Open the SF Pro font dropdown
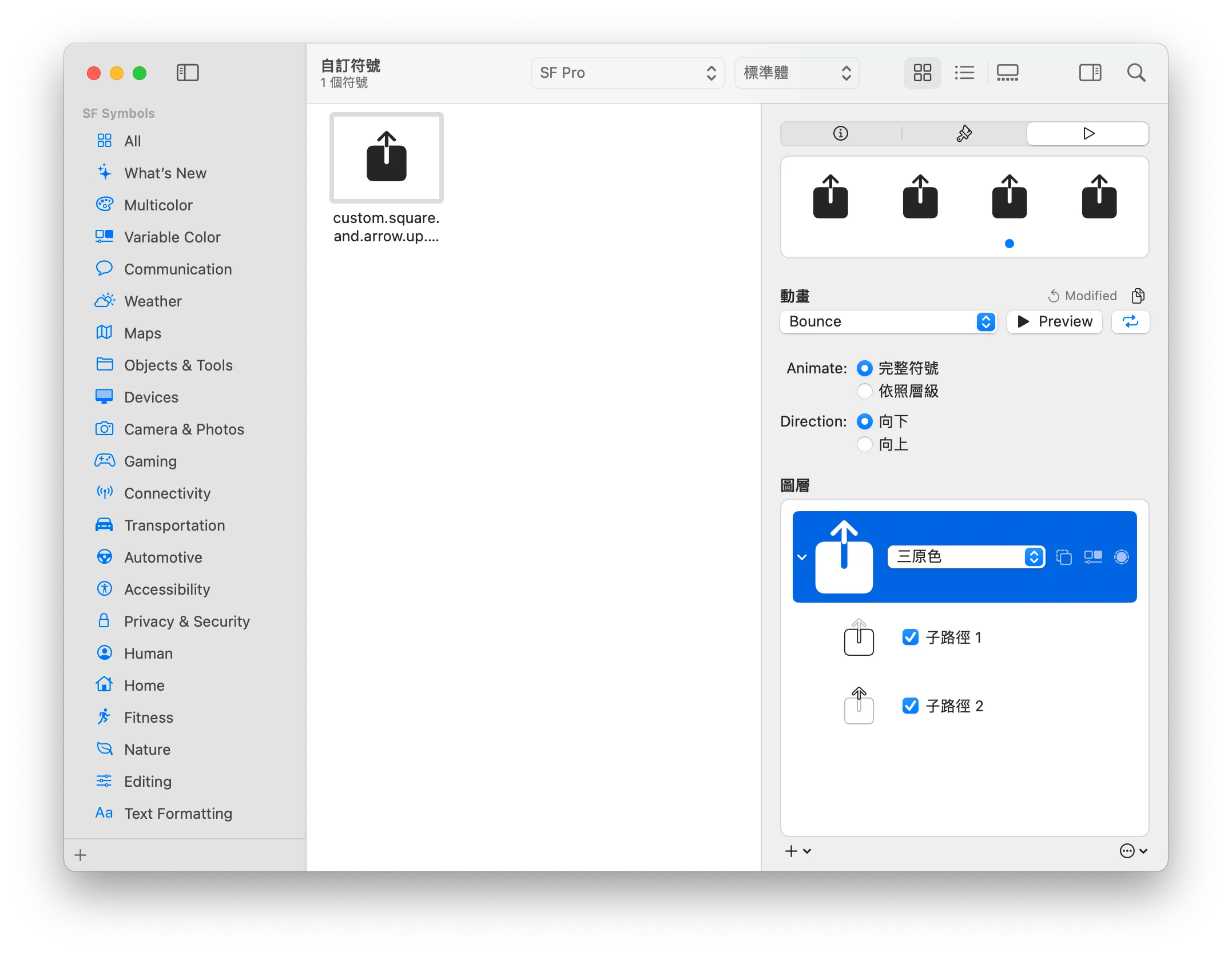This screenshot has height=956, width=1232. click(x=627, y=73)
